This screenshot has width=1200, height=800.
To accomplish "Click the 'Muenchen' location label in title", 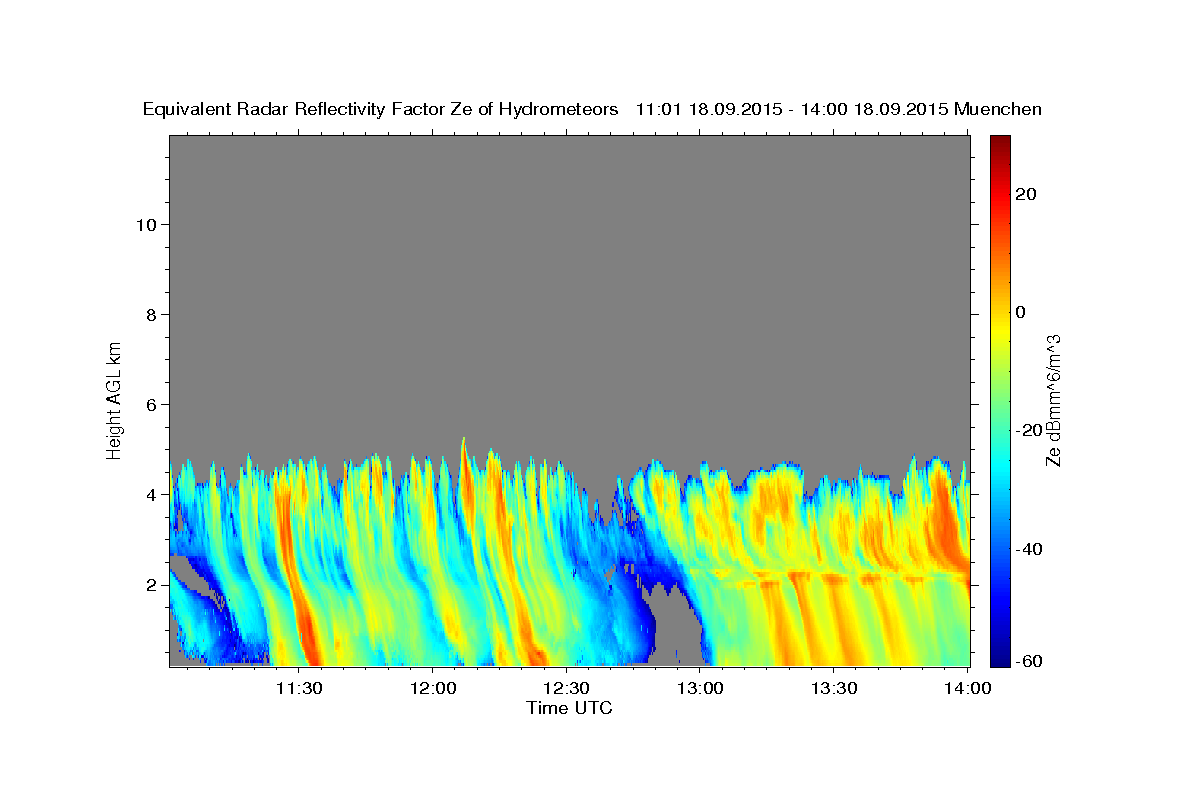I will [999, 109].
